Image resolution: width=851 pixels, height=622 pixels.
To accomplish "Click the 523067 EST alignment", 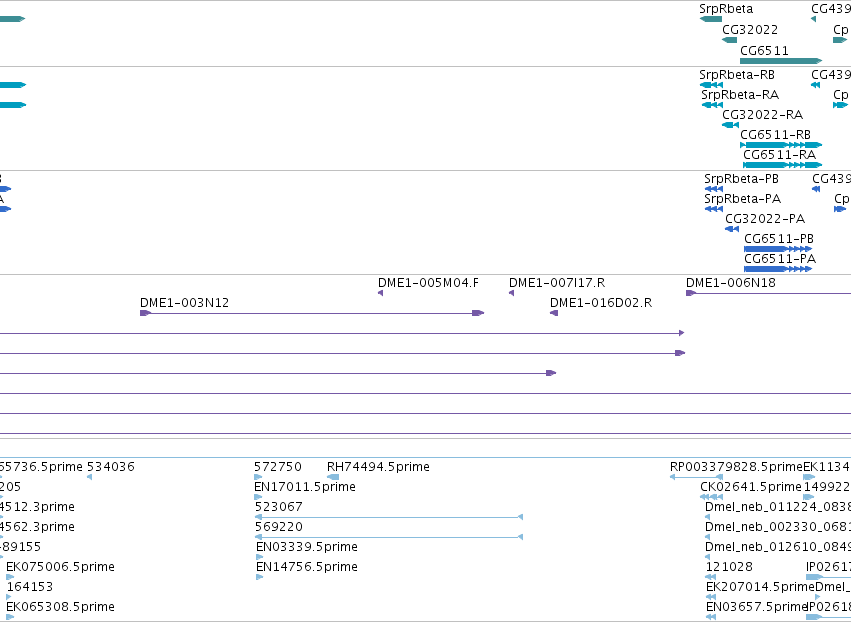I will (389, 517).
